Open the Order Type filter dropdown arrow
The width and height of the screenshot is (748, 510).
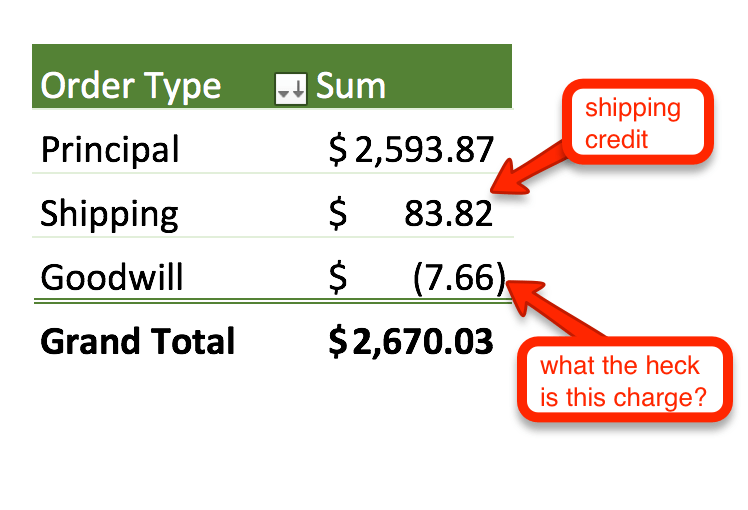coord(290,89)
